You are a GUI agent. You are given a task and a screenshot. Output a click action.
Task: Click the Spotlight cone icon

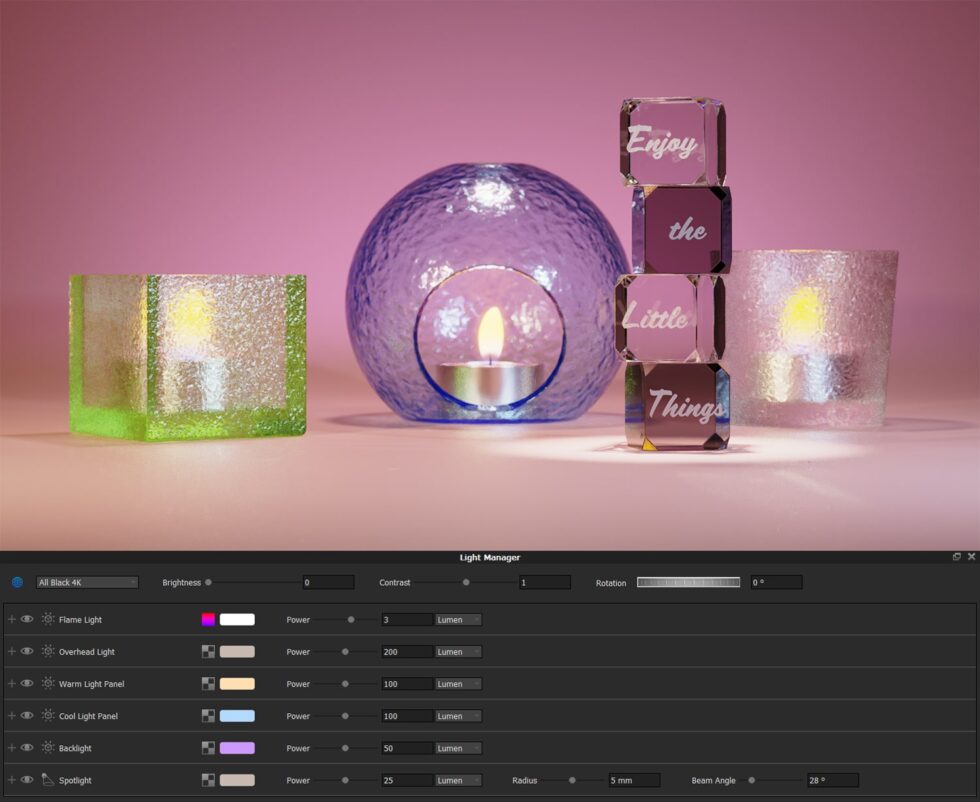pos(47,780)
